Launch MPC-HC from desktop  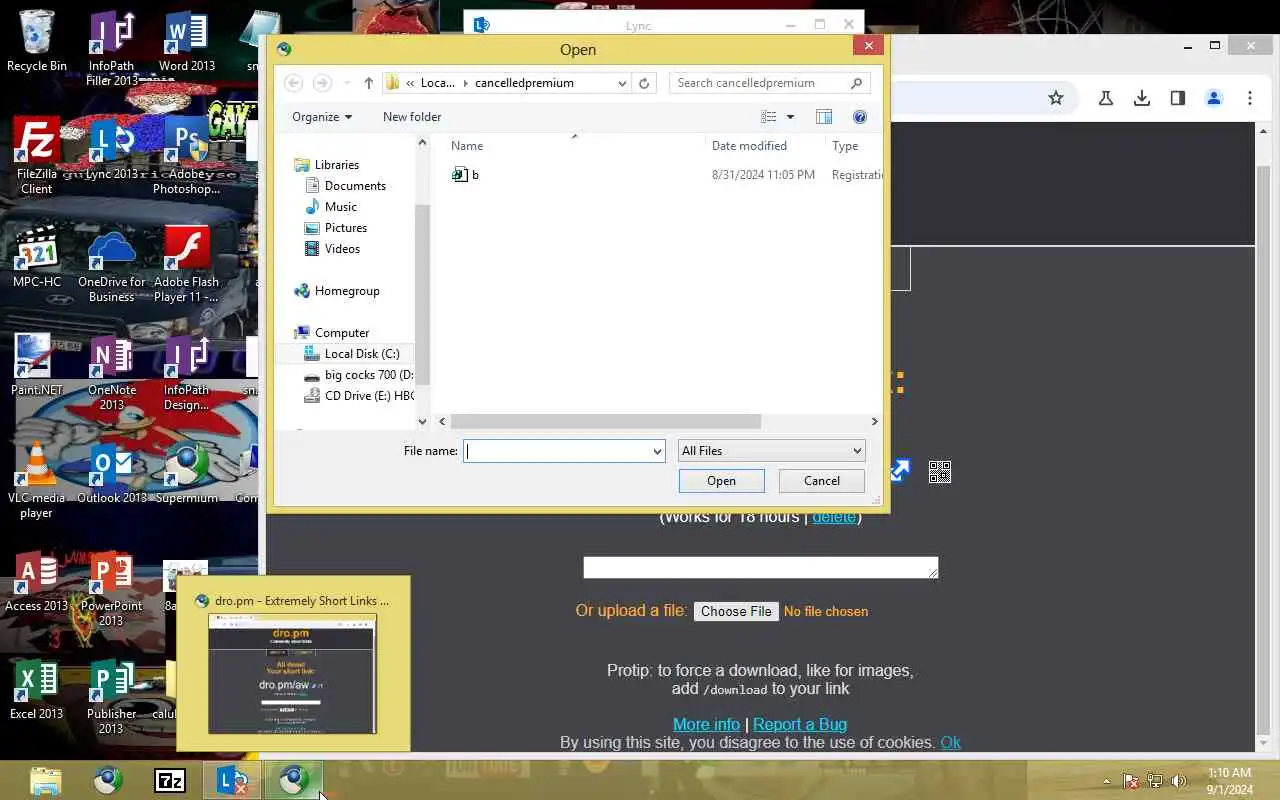(x=36, y=257)
